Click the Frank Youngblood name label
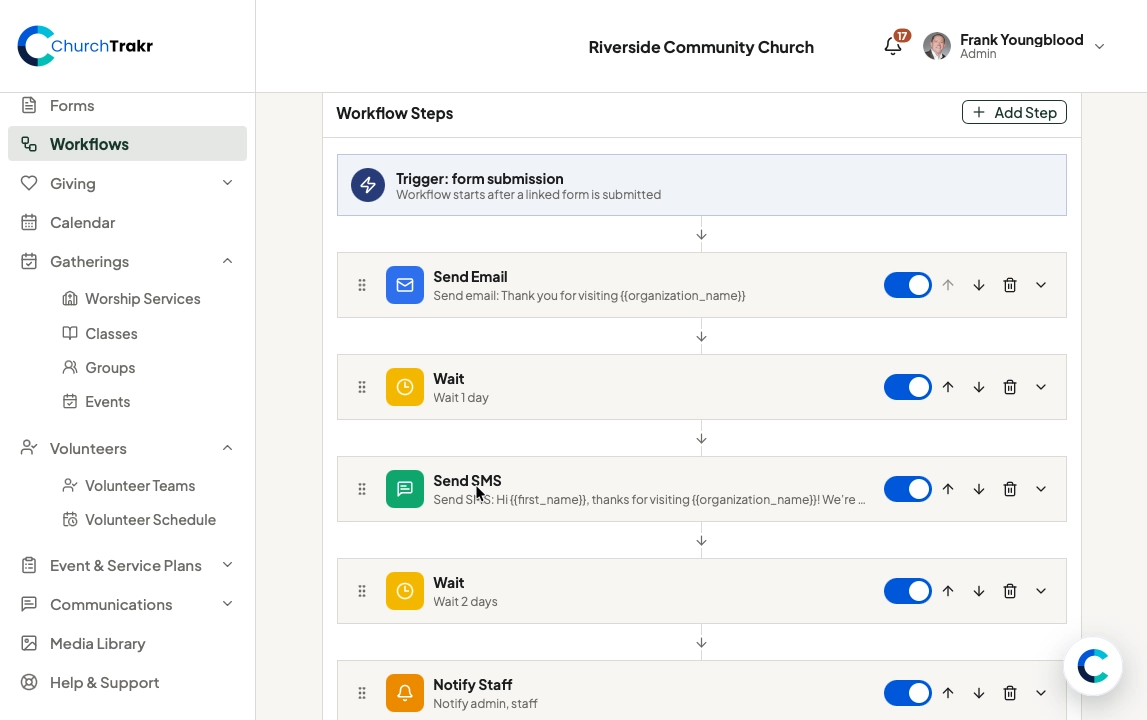 click(1021, 40)
